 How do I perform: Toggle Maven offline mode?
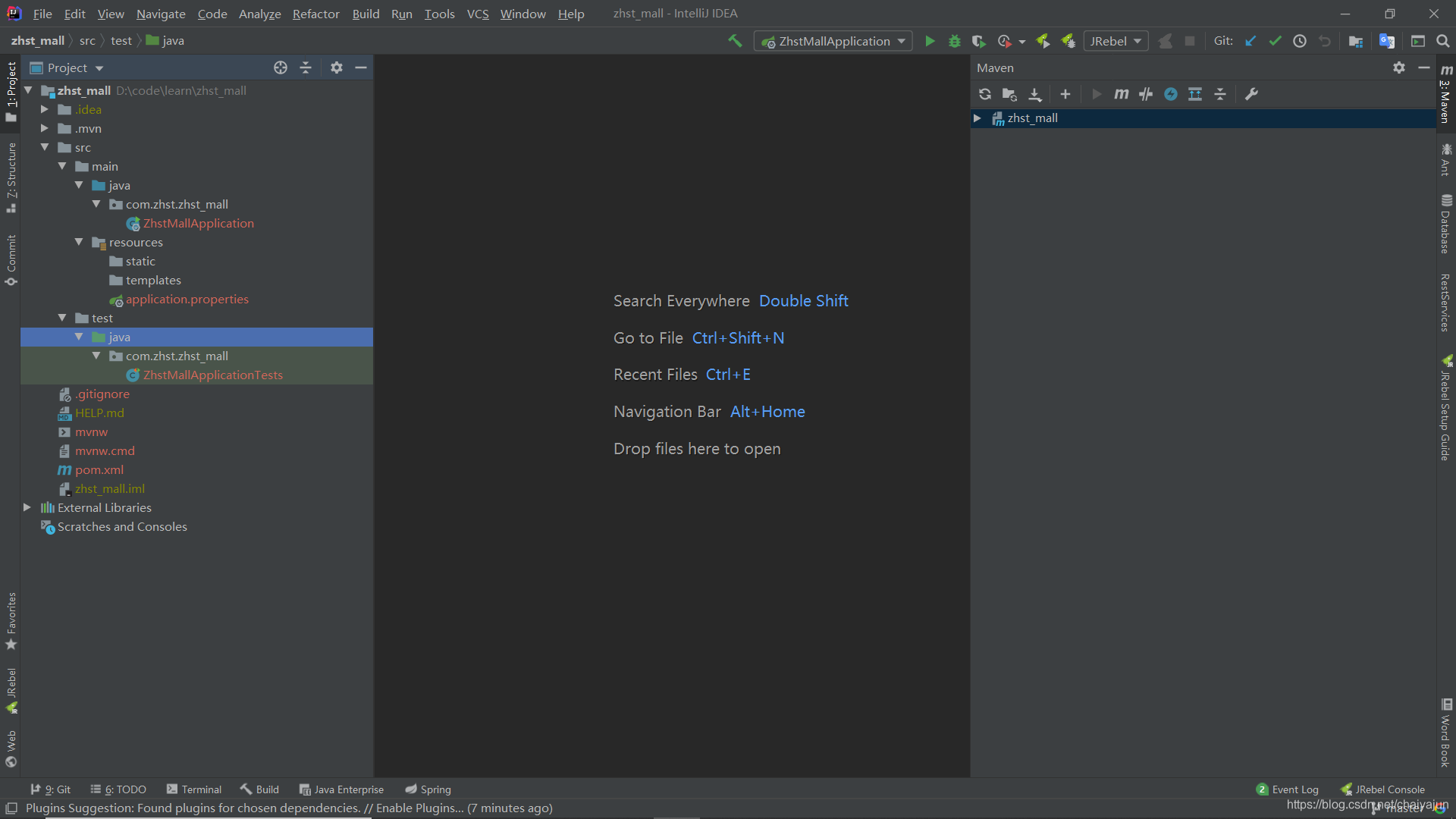[x=1146, y=94]
